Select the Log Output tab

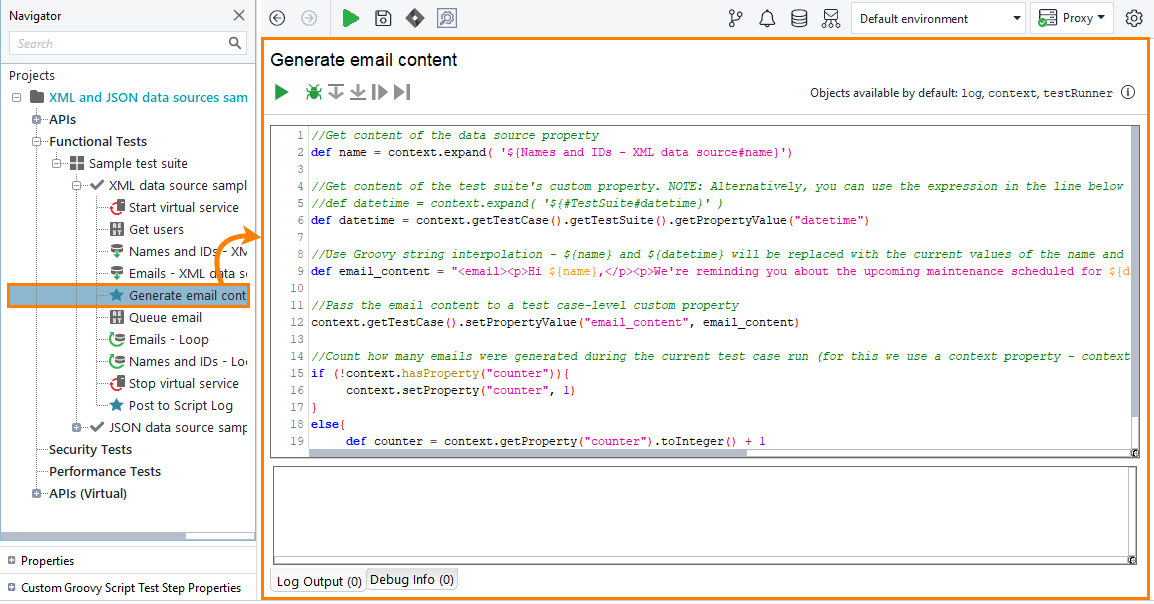coord(318,580)
